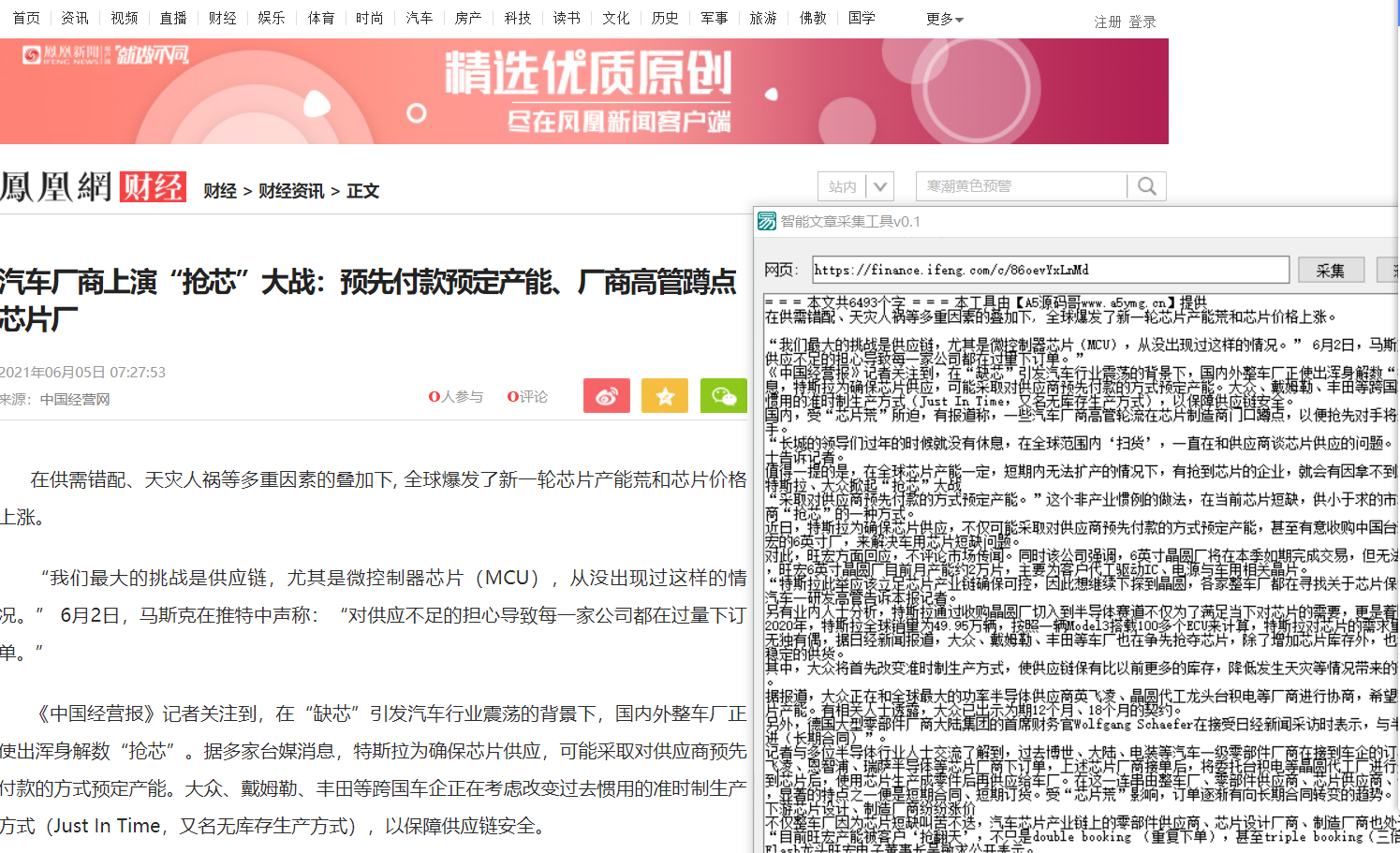1400x853 pixels.
Task: Click the date 2021年06月05日 07:27:53
Action: (x=82, y=373)
